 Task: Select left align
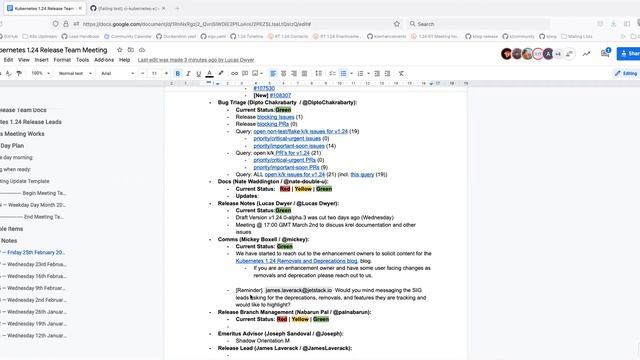point(273,73)
